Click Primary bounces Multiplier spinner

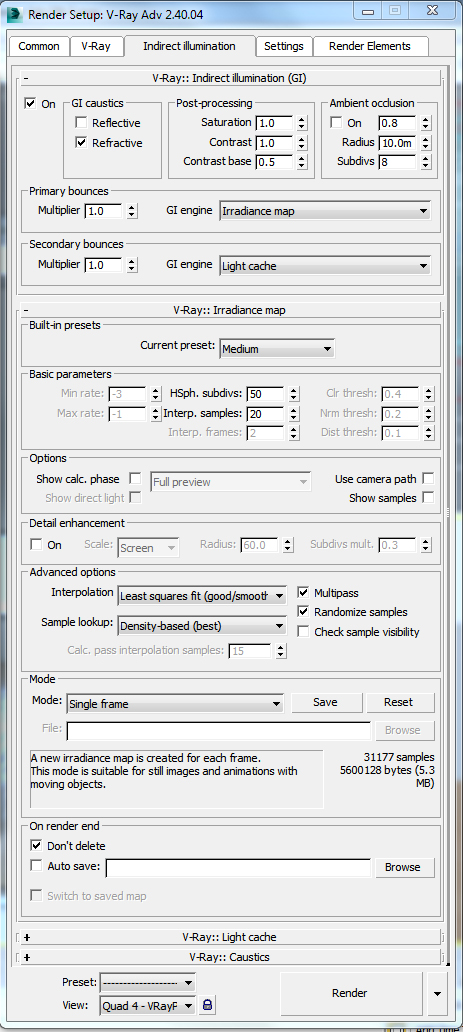[132, 211]
